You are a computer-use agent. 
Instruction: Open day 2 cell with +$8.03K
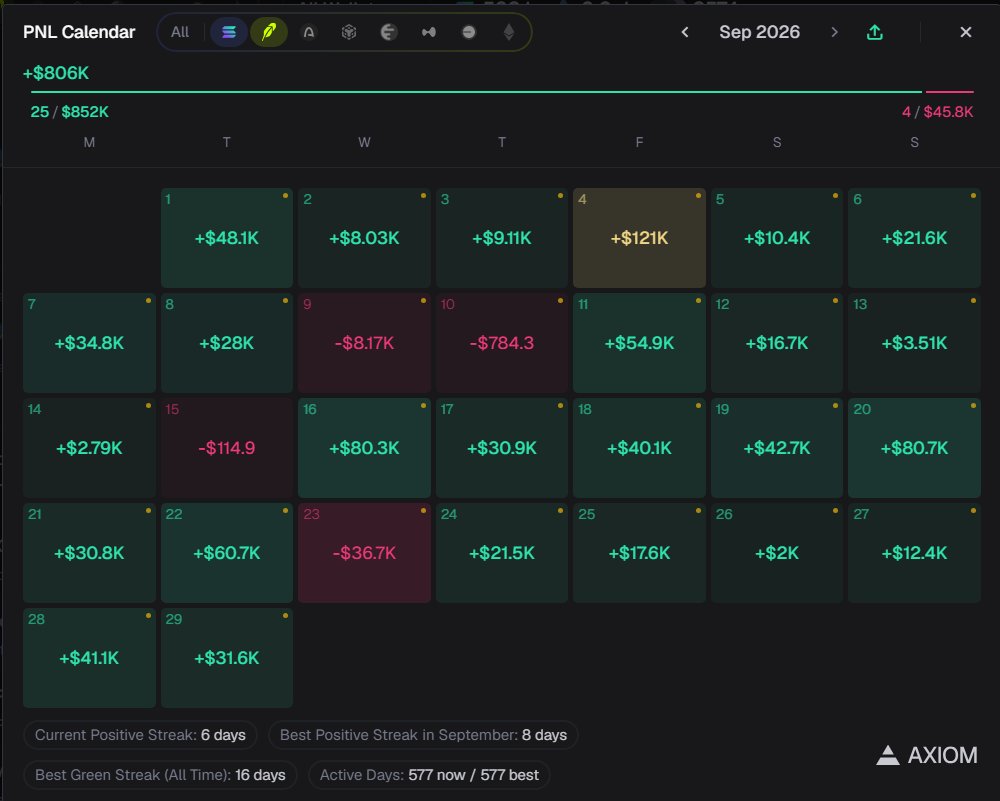click(x=364, y=238)
